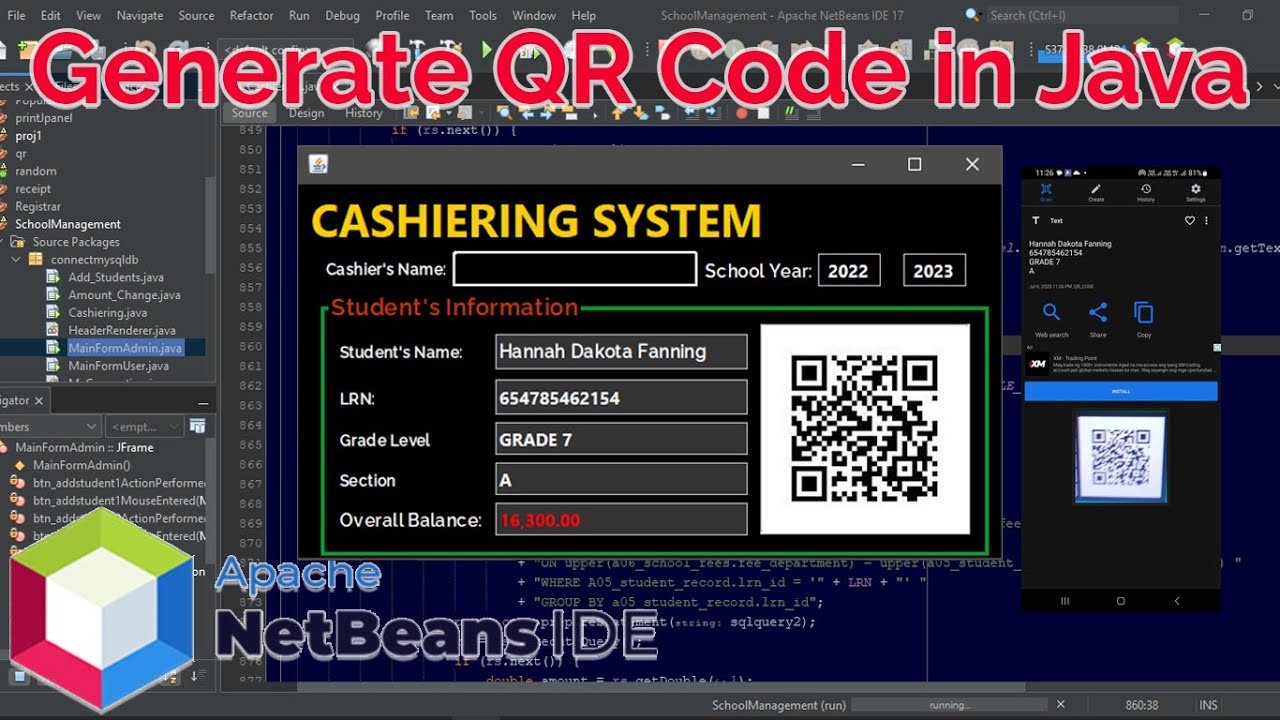
Task: Open the Scan tab in phone app
Action: click(x=1046, y=192)
